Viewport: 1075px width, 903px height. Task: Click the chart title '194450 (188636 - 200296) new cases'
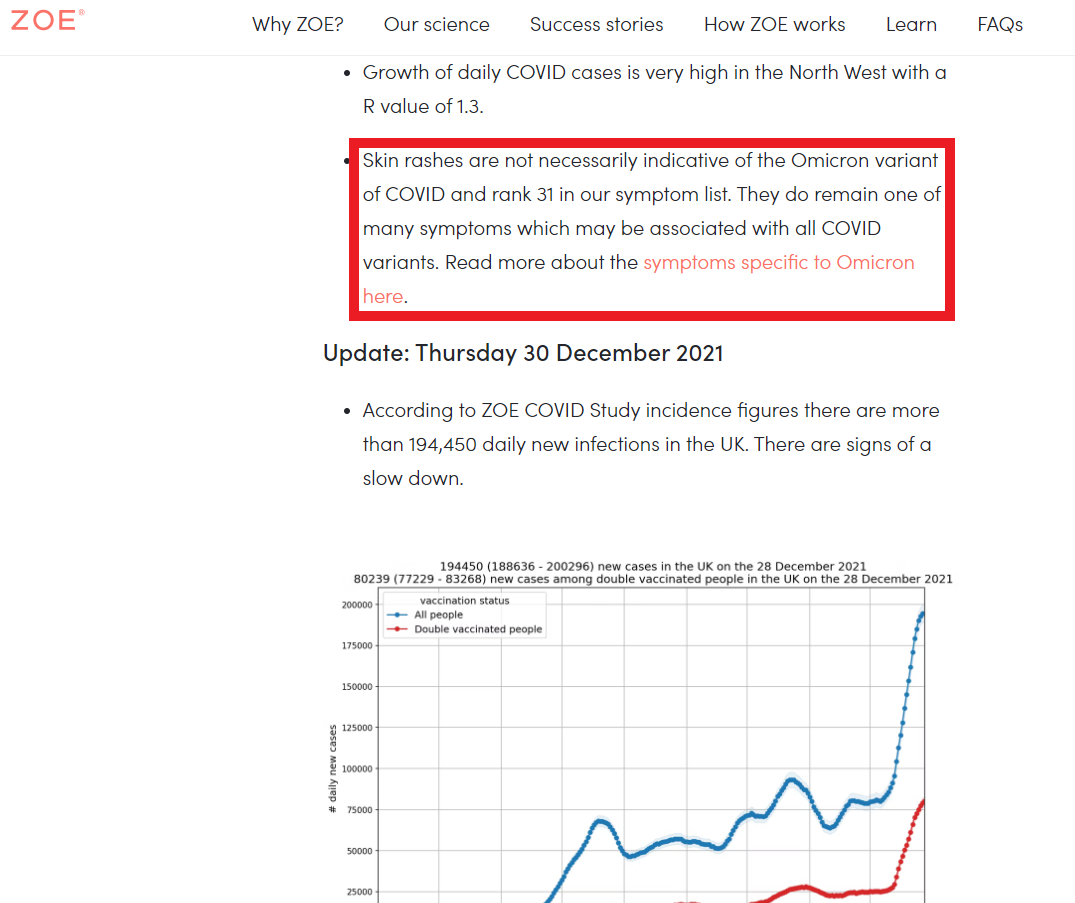[x=653, y=566]
